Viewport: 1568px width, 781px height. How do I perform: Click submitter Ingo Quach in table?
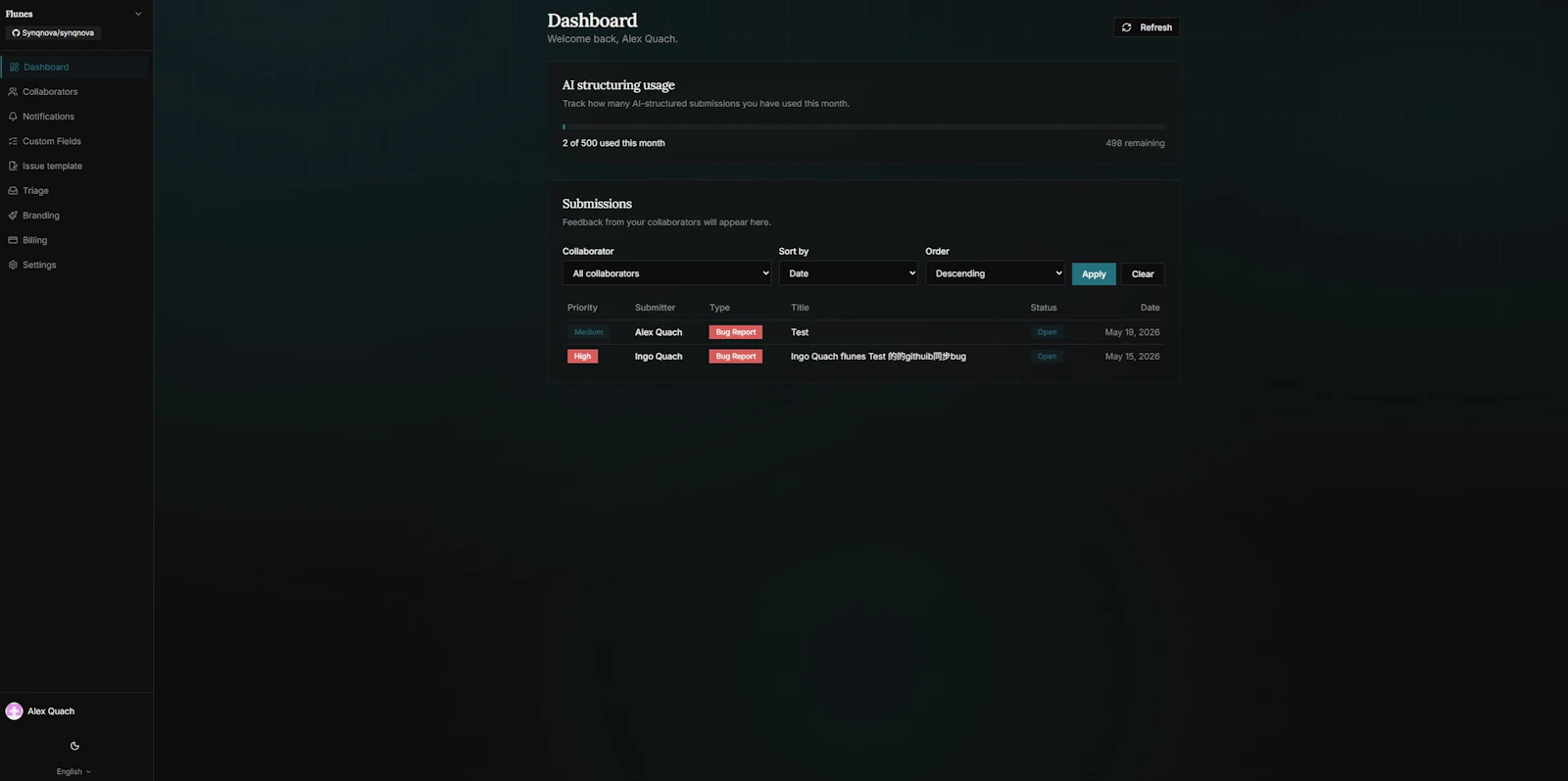click(x=659, y=357)
